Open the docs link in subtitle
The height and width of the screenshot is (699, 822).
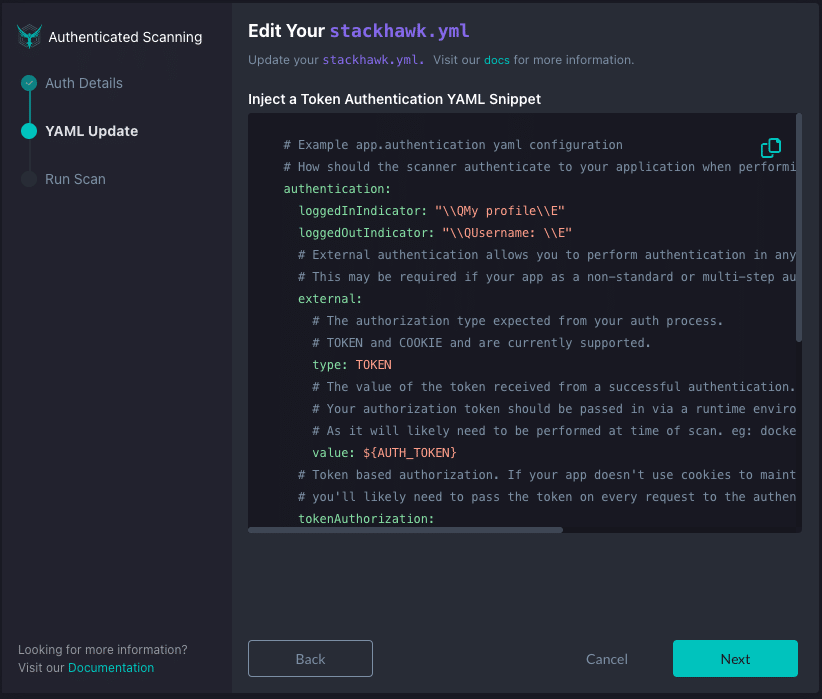(x=496, y=60)
